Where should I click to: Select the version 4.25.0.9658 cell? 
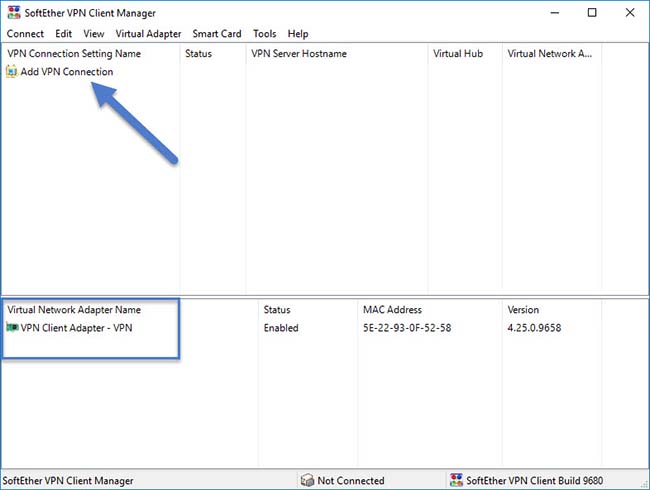534,328
